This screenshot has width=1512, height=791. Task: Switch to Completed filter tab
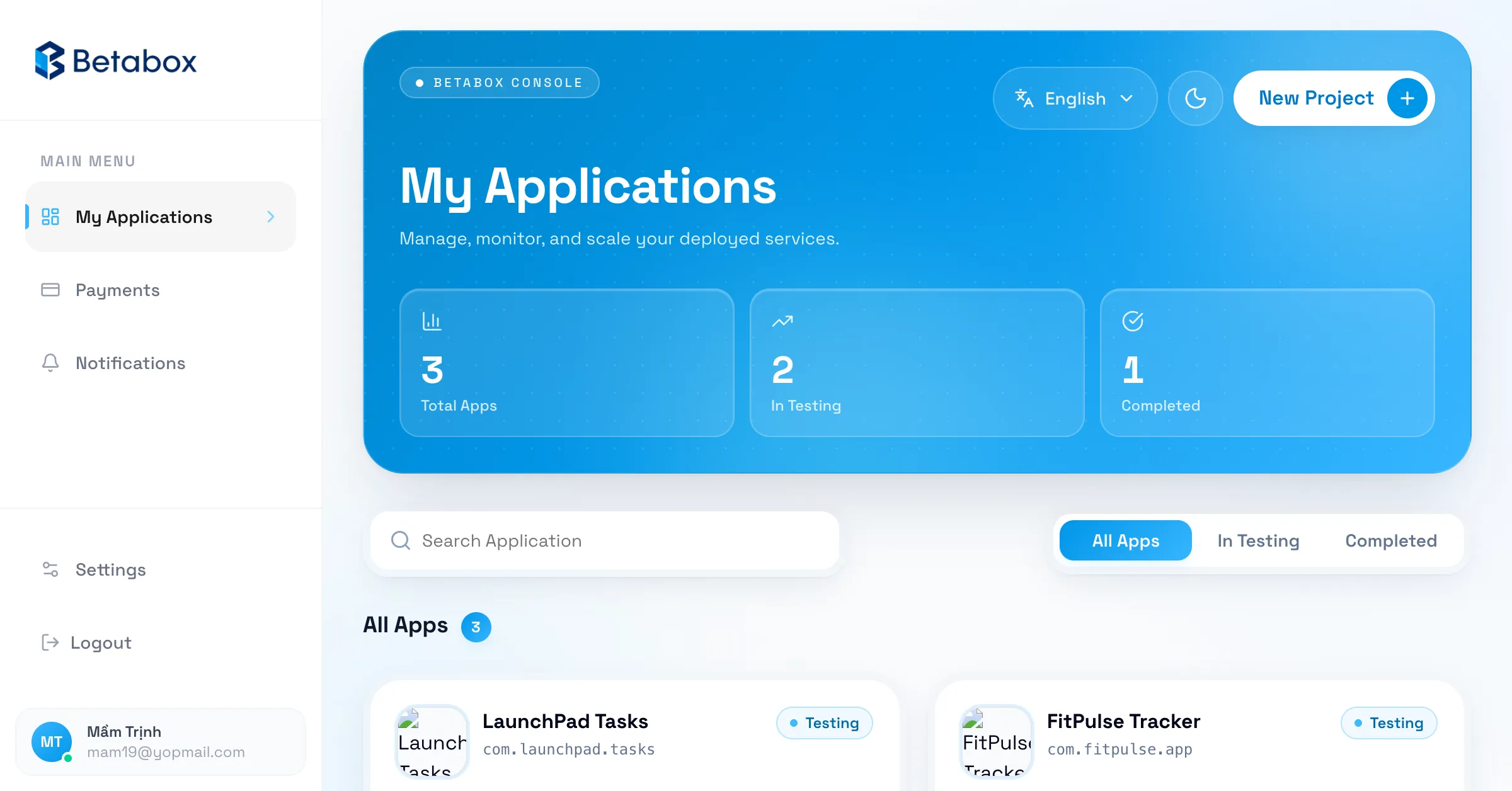point(1391,540)
